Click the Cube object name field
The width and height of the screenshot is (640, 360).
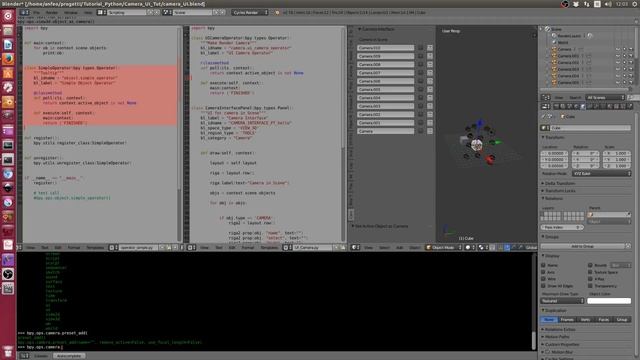(x=591, y=128)
